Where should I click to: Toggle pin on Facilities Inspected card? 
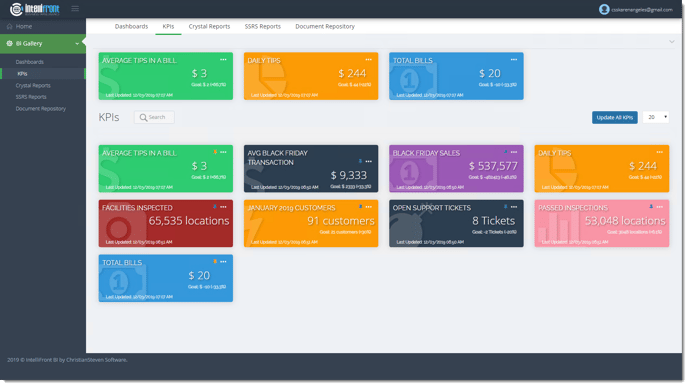click(215, 207)
